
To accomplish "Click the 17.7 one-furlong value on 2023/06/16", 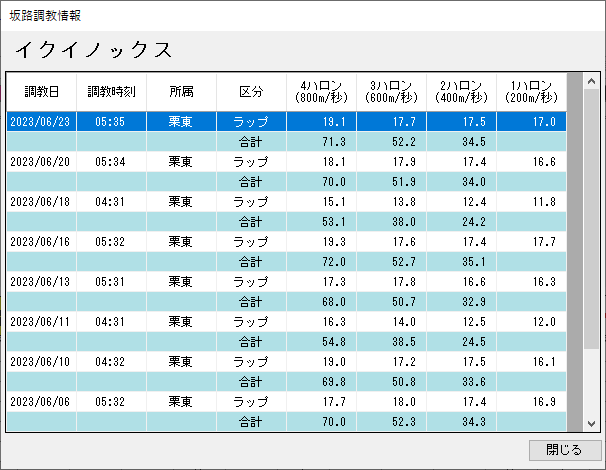I will pos(531,242).
